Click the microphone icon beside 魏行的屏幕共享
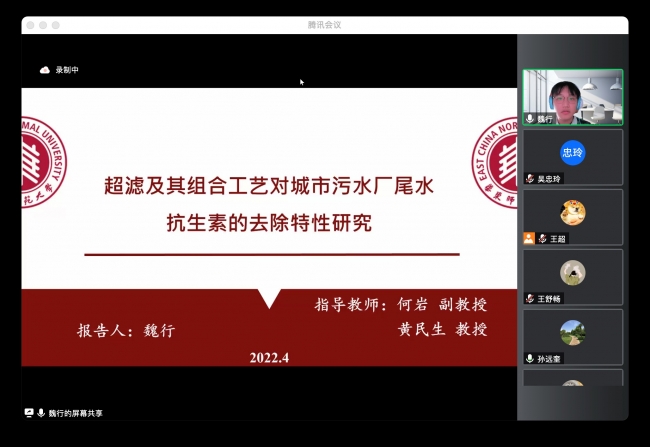This screenshot has height=447, width=650. 42,413
